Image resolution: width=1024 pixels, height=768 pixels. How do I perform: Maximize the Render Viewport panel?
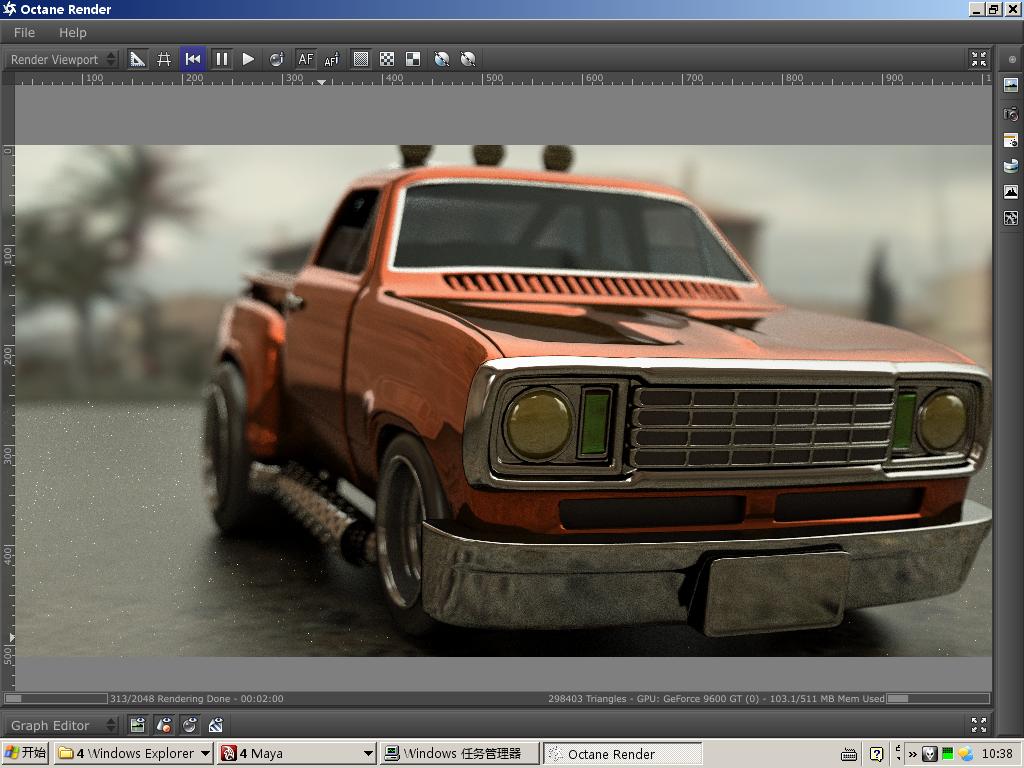coord(978,59)
